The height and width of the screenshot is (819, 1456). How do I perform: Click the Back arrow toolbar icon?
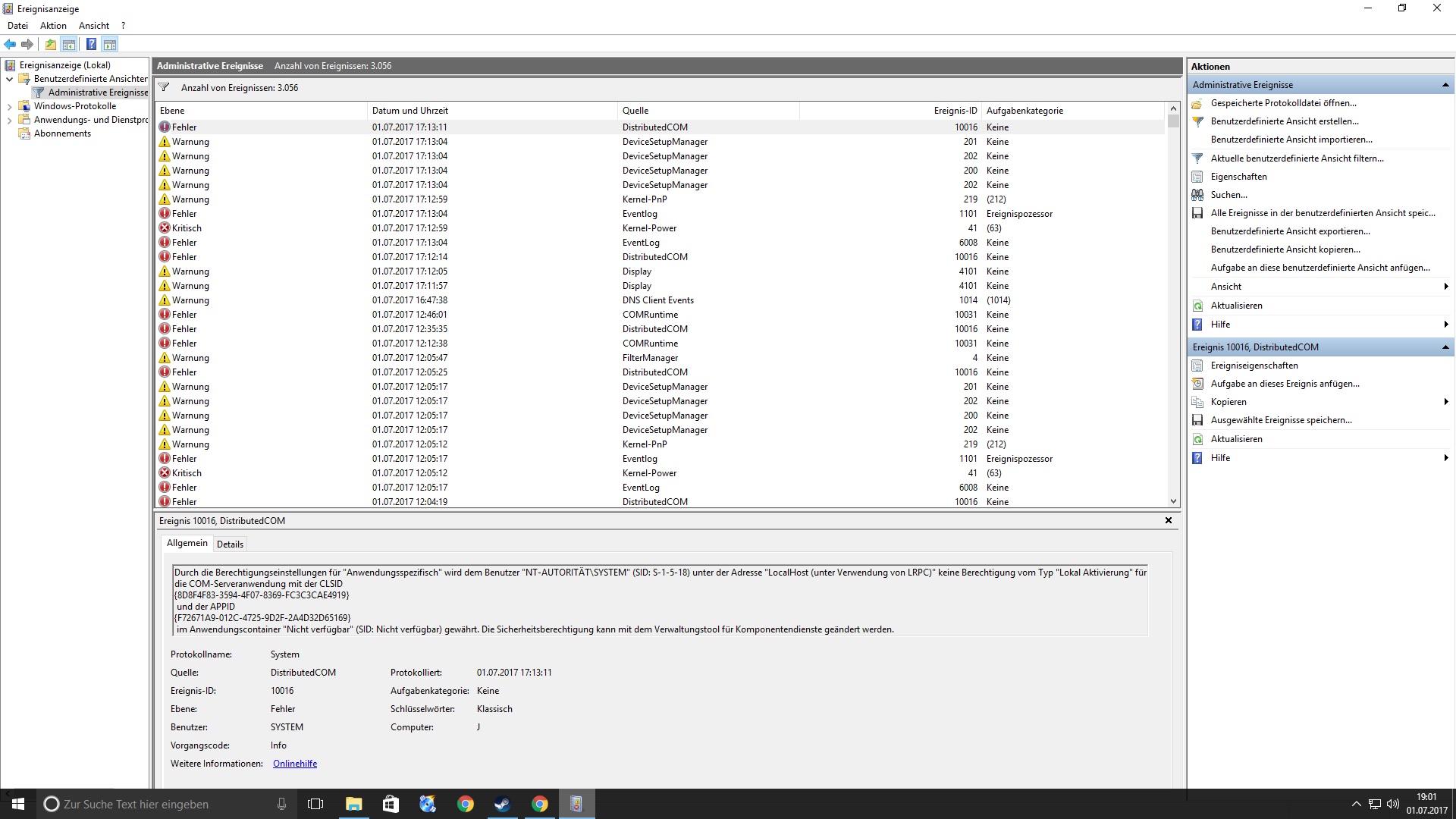click(10, 44)
